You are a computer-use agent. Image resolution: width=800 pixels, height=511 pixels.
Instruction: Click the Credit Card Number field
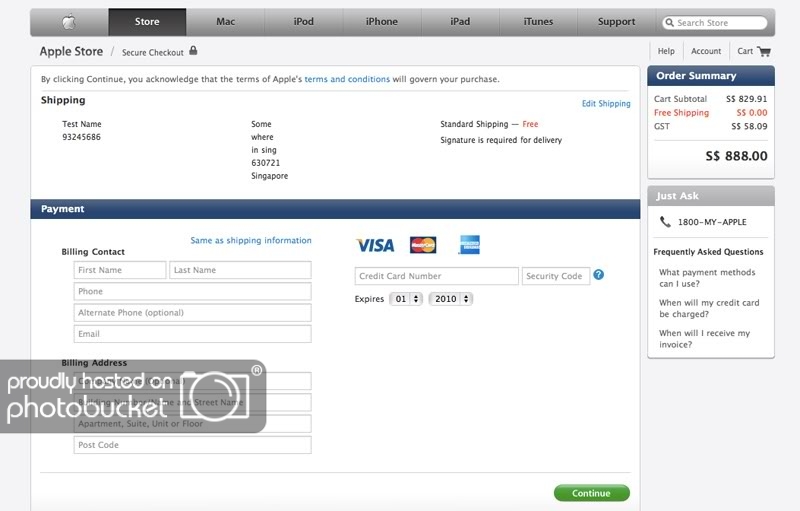pyautogui.click(x=437, y=276)
